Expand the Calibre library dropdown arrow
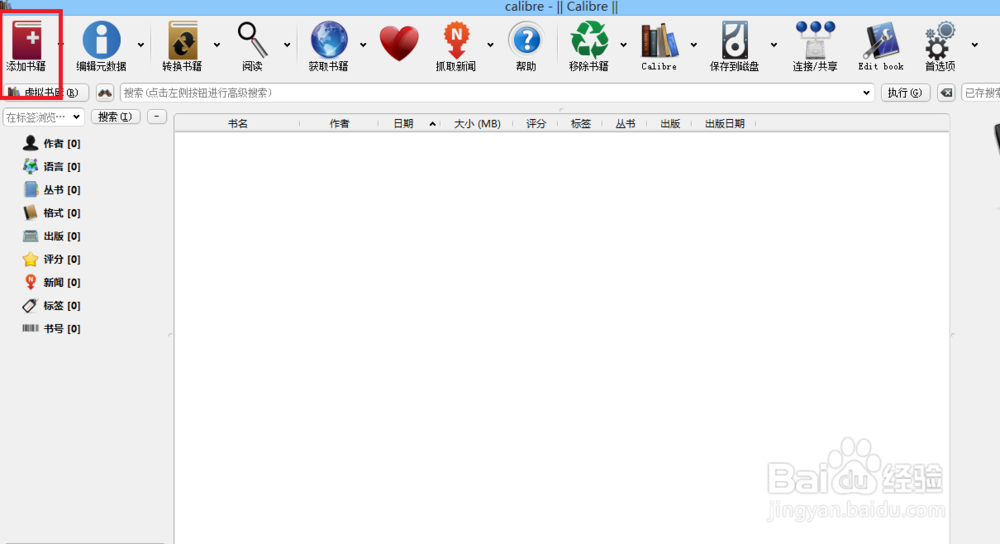Viewport: 1000px width, 544px height. click(693, 45)
